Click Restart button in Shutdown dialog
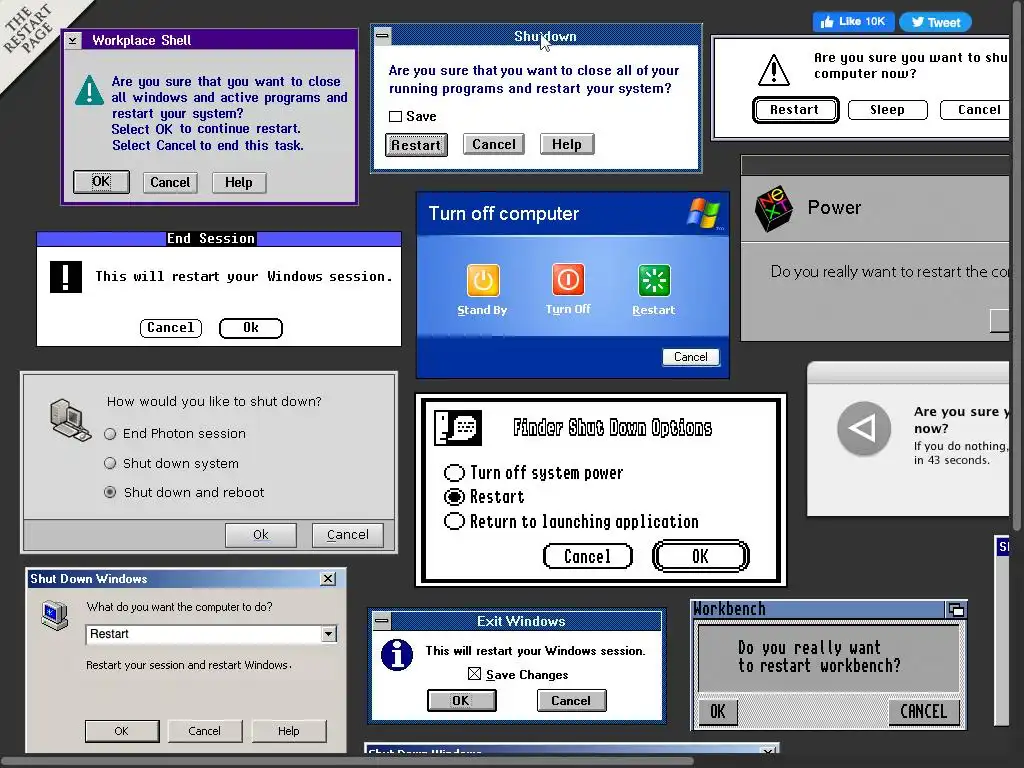 coord(416,145)
